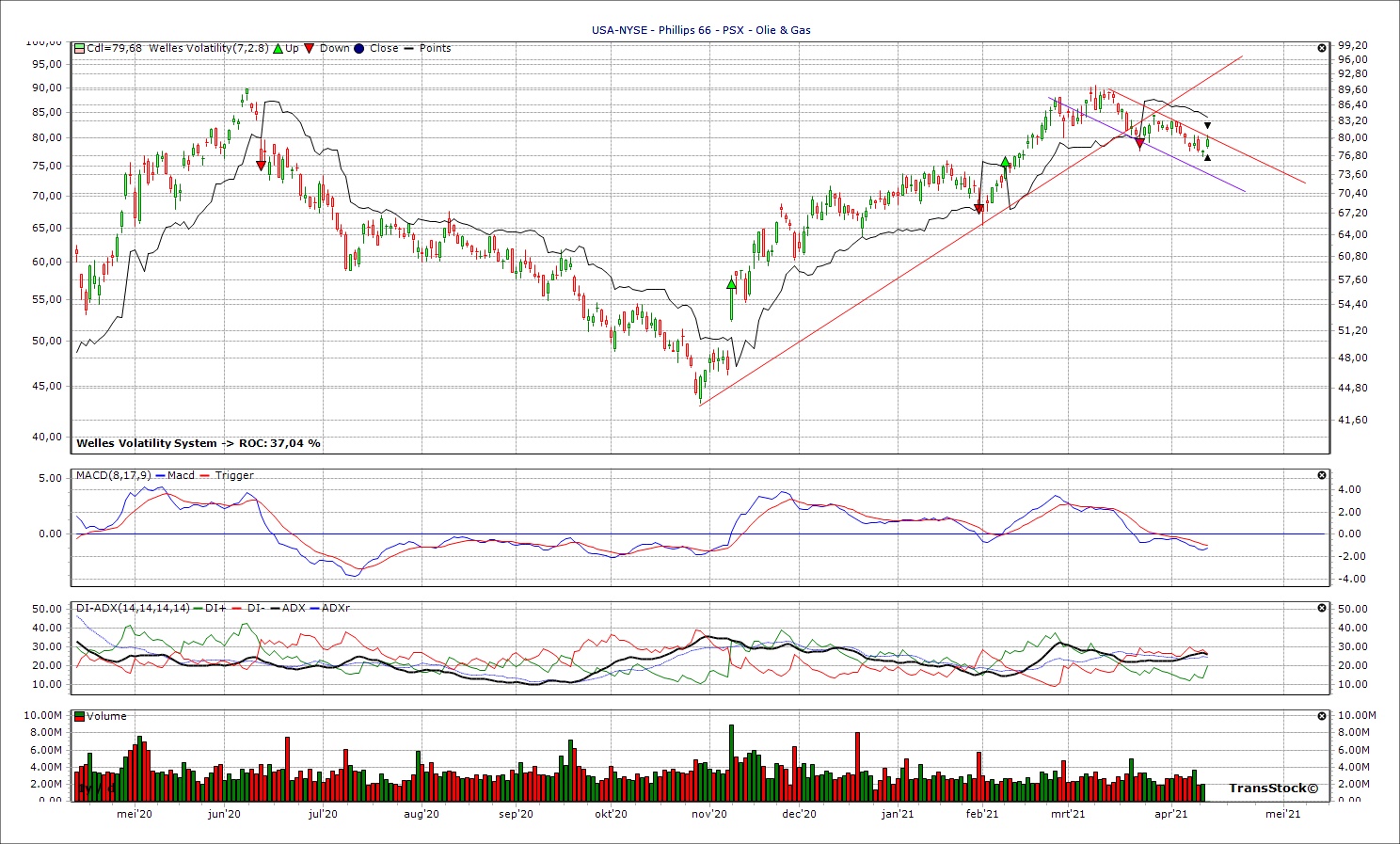Click the nov'20 date axis label
This screenshot has height=844, width=1400.
(709, 814)
